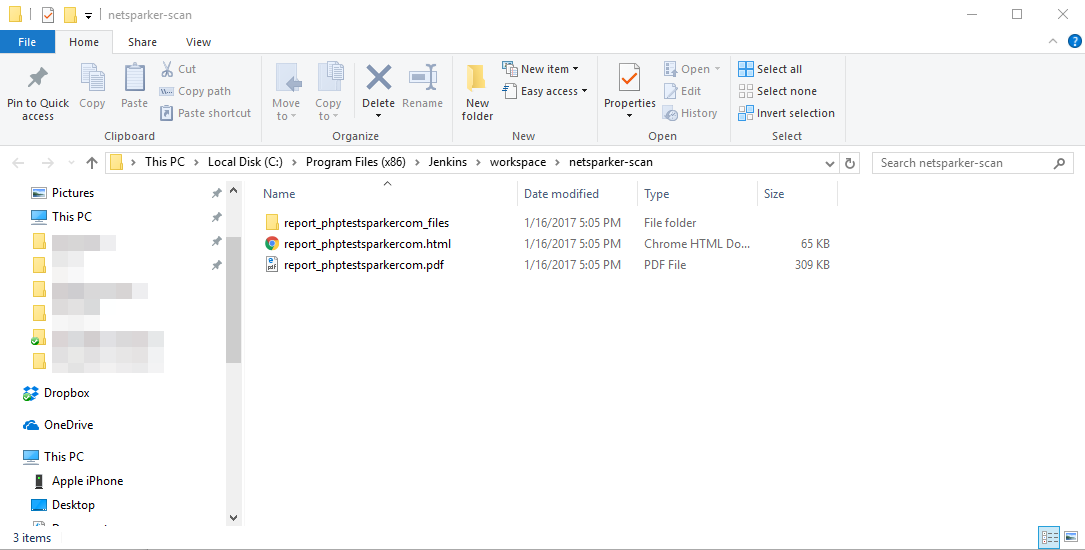Select report_phptestsparkercom.html file
Viewport: 1085px width, 550px height.
pyautogui.click(x=367, y=244)
